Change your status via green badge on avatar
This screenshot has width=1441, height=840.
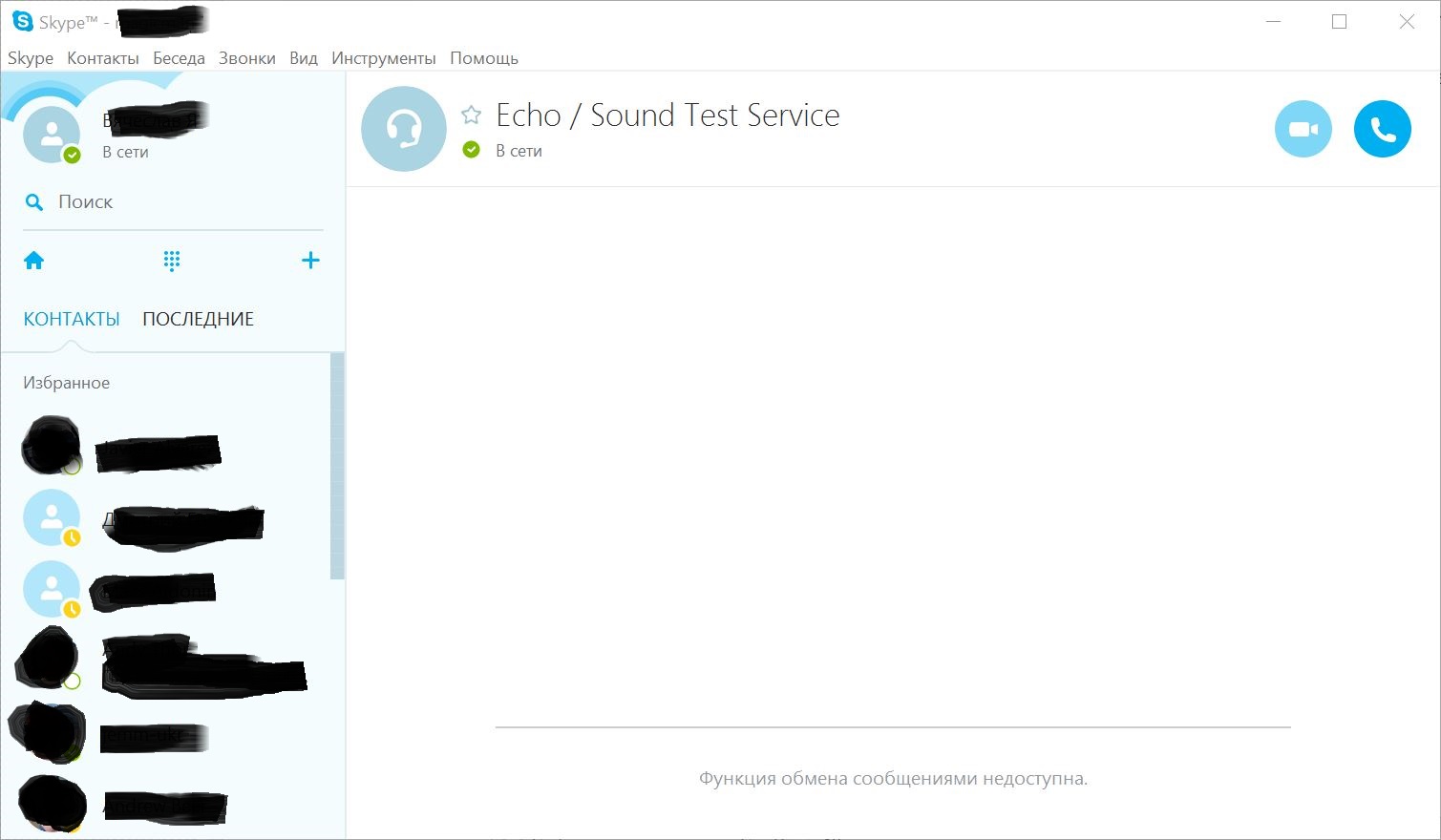(72, 155)
